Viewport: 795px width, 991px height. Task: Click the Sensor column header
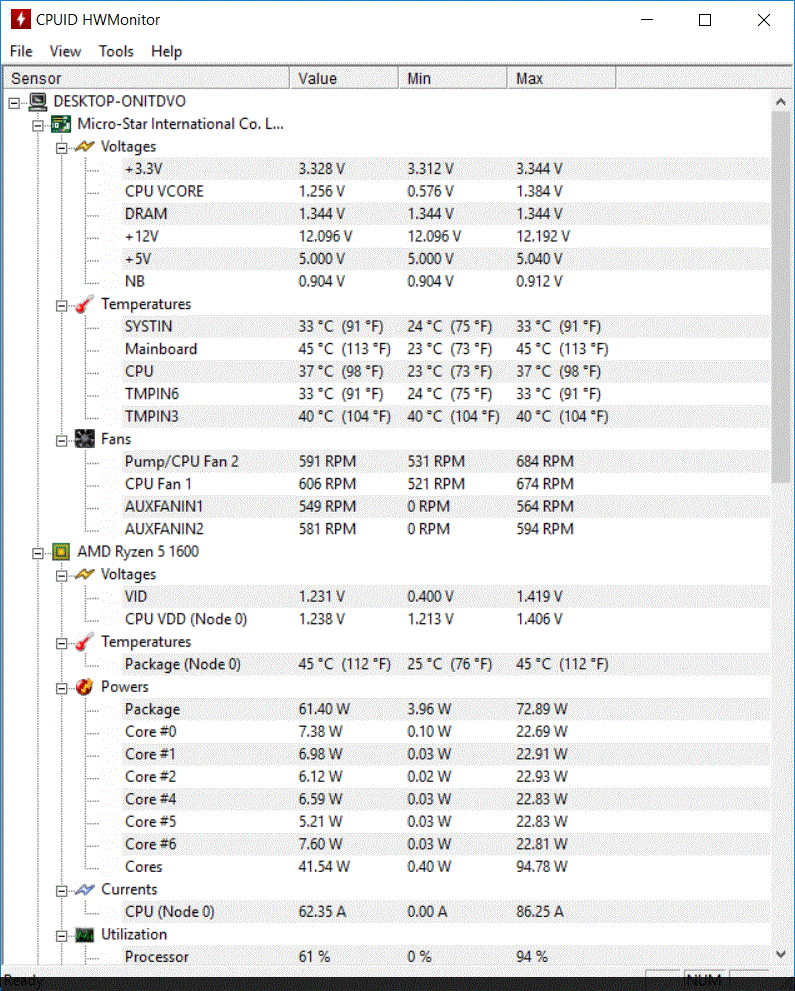tap(146, 78)
